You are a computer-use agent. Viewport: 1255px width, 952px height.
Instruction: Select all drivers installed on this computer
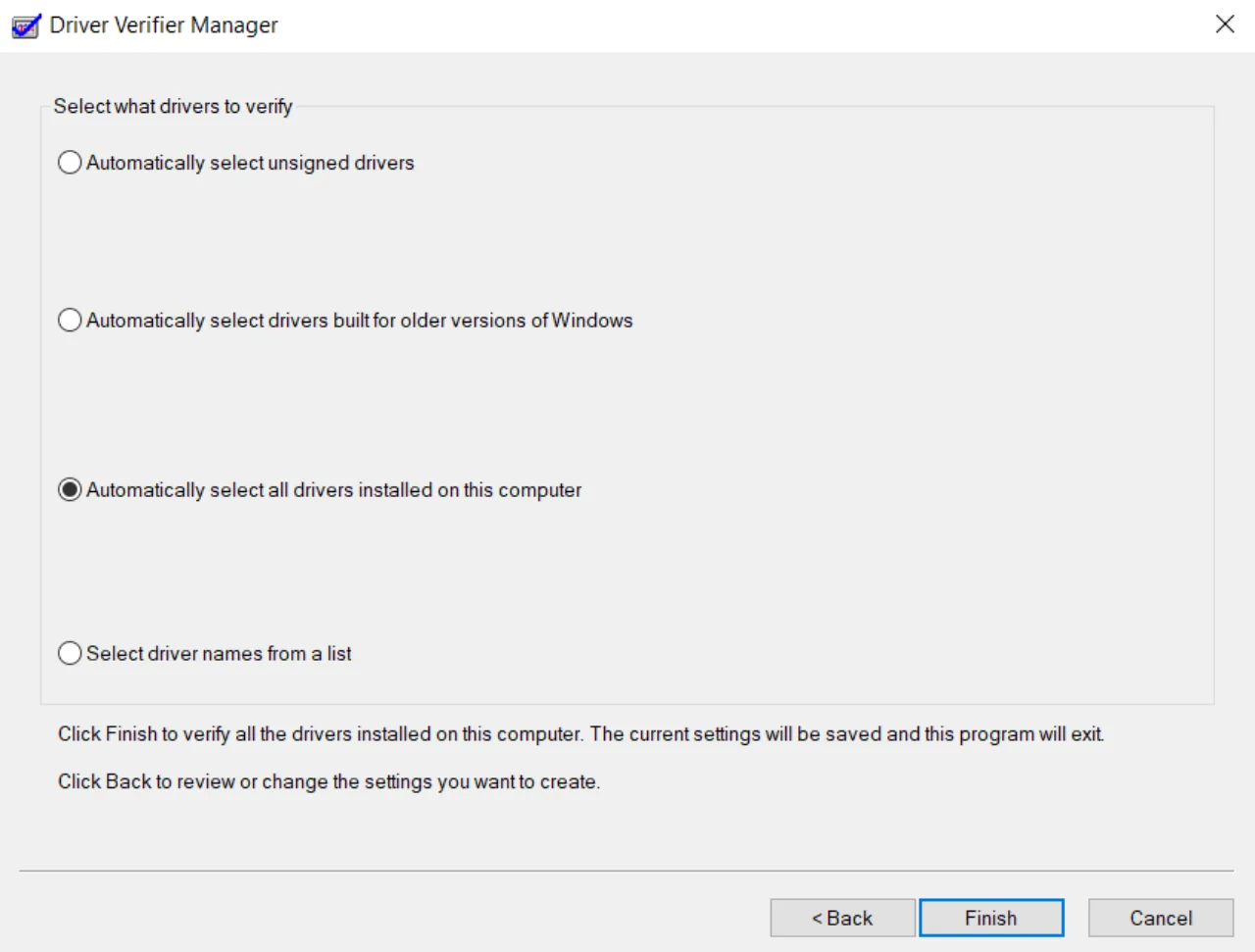pyautogui.click(x=69, y=489)
